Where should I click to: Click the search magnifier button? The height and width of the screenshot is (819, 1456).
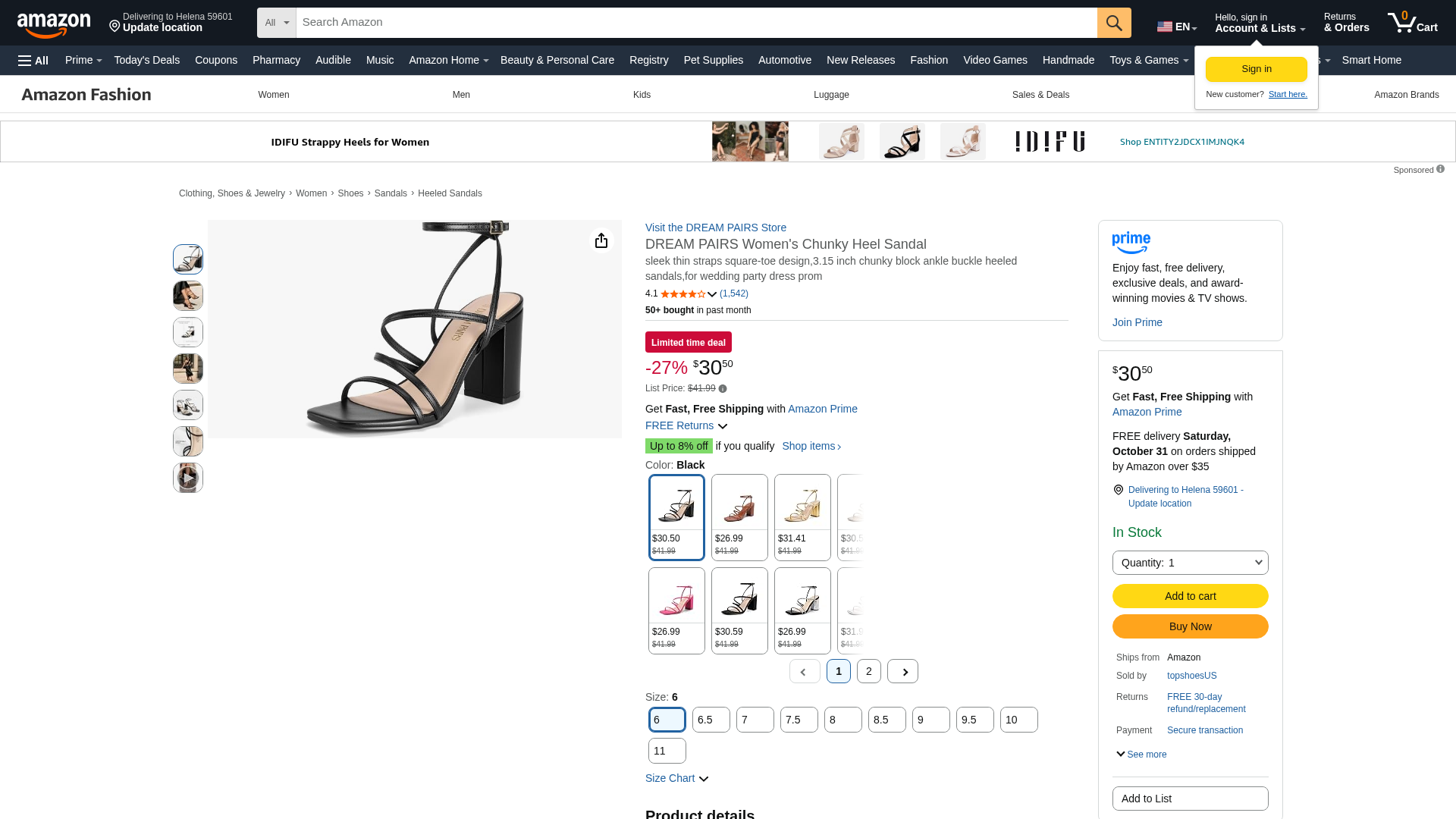(x=1114, y=23)
